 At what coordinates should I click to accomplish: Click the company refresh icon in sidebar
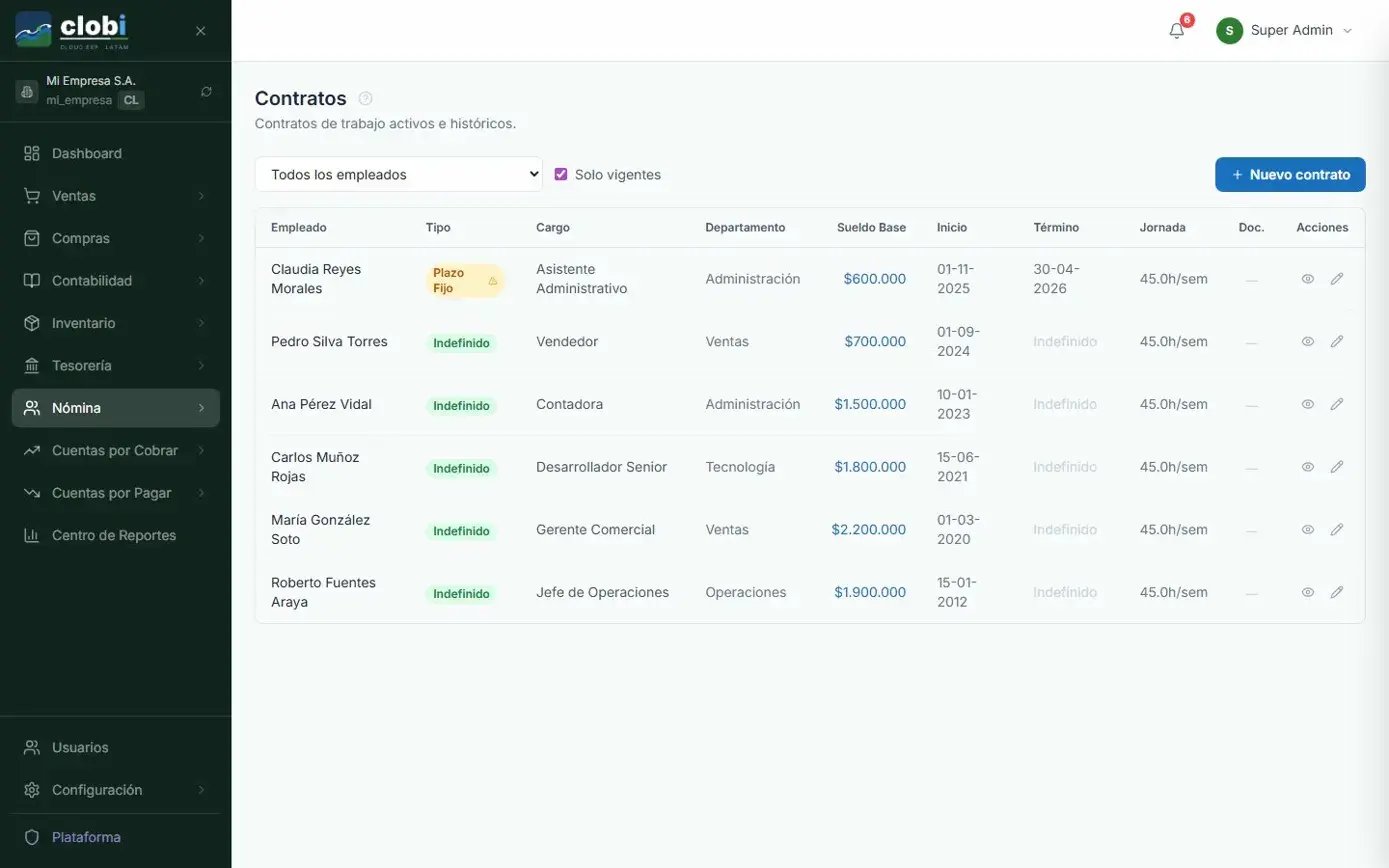point(206,91)
